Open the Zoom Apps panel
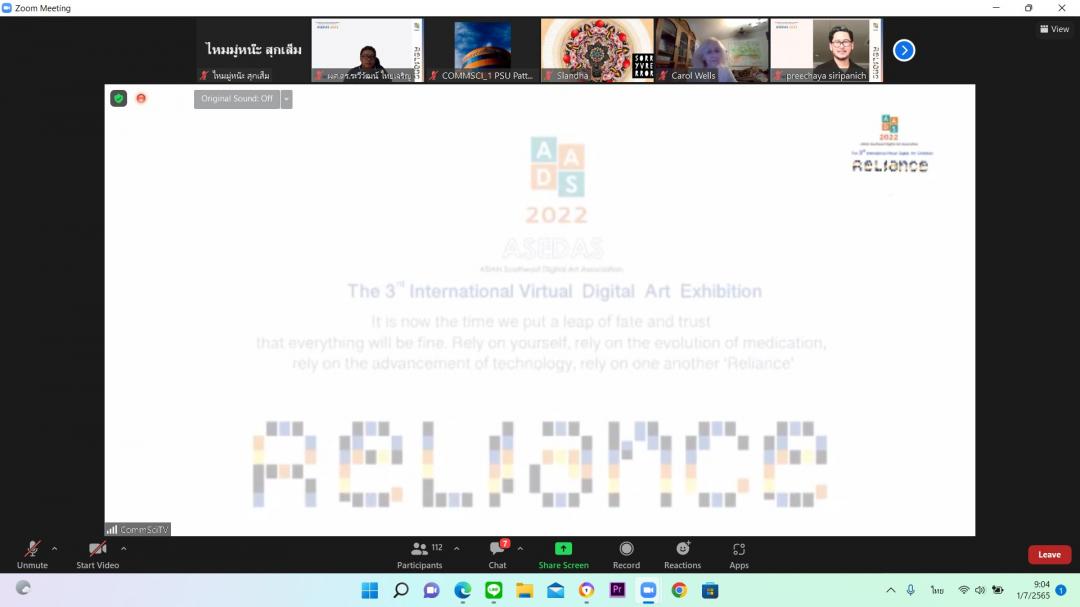This screenshot has height=607, width=1080. [x=738, y=549]
